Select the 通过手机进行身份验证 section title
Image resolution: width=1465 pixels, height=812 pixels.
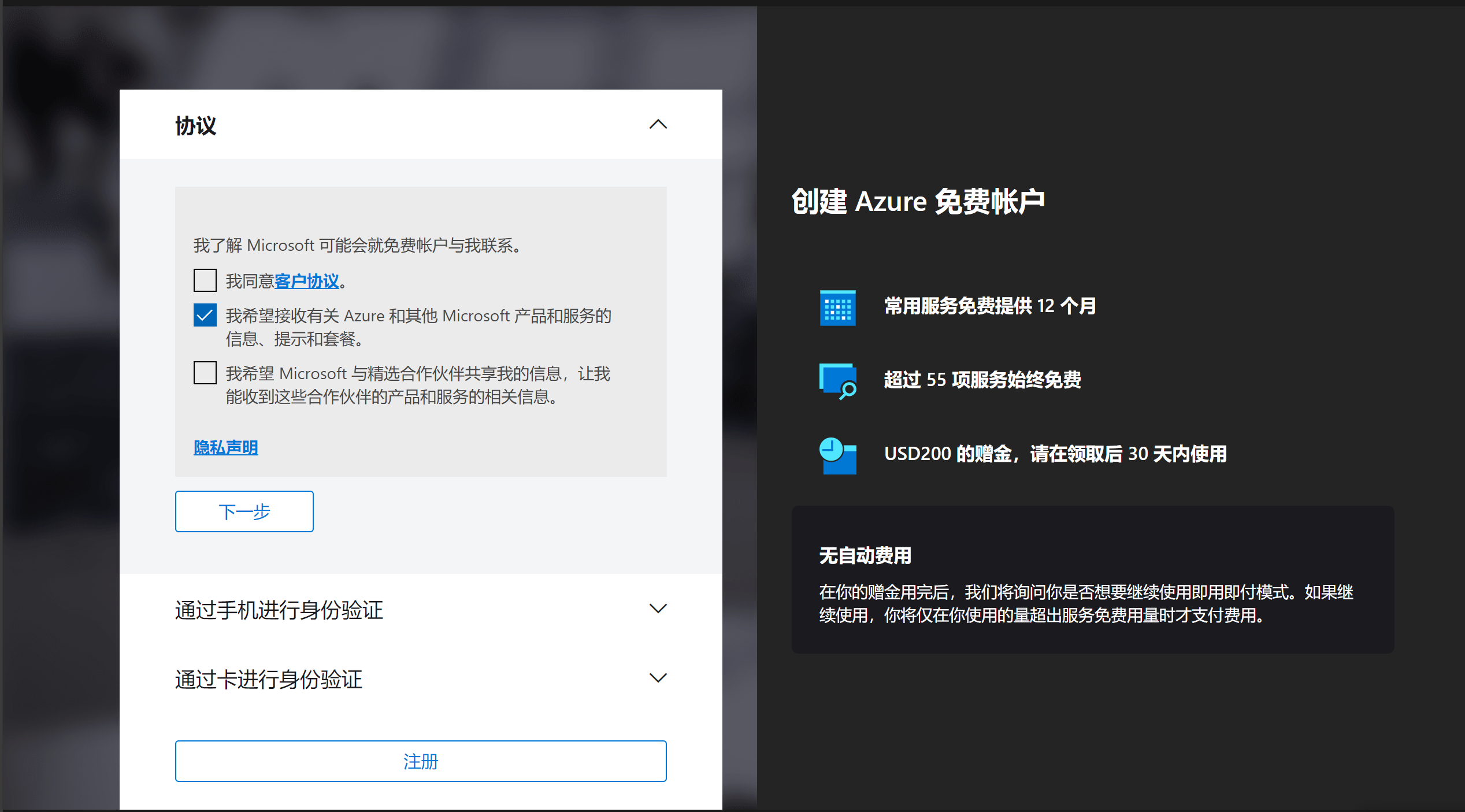(279, 610)
